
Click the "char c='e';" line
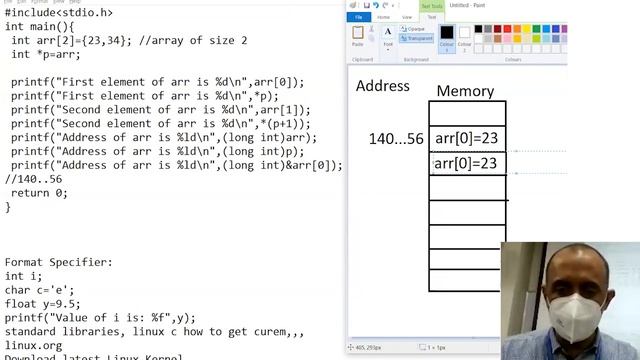coord(40,290)
